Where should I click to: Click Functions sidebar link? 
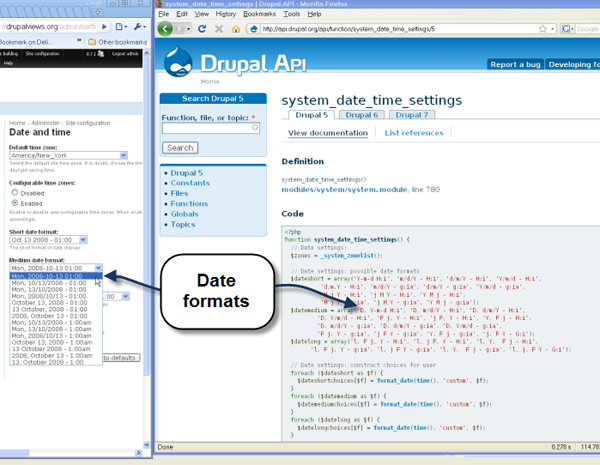click(x=189, y=204)
